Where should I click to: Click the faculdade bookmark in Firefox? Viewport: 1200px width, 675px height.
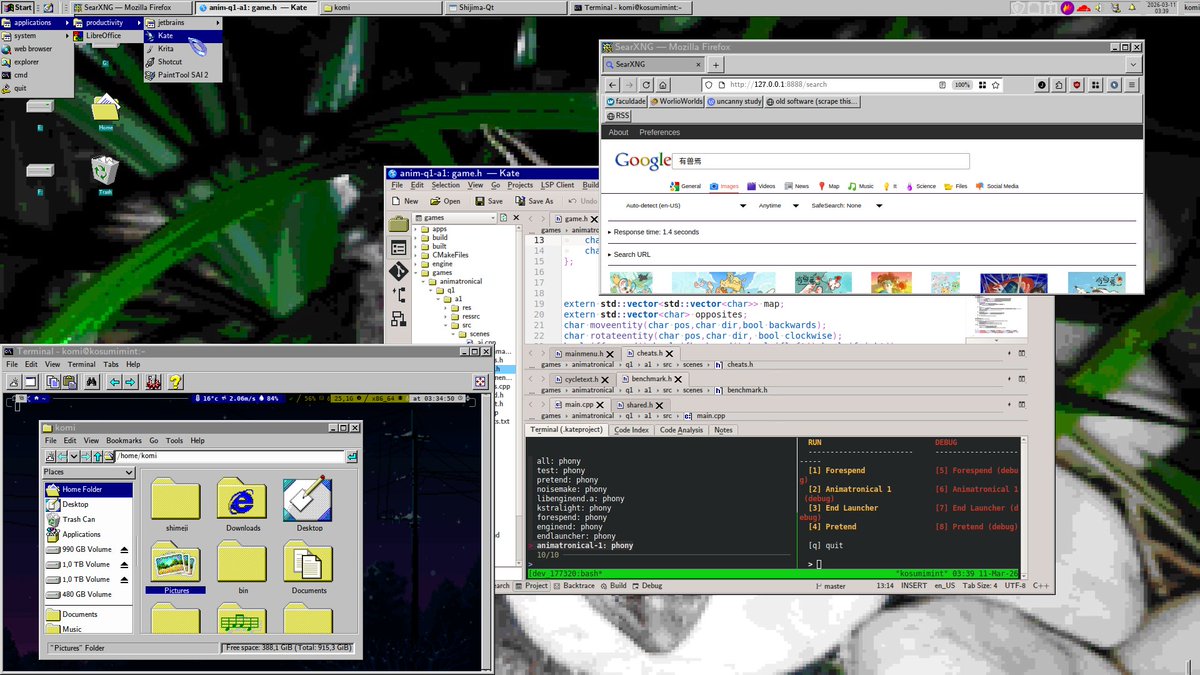[628, 101]
